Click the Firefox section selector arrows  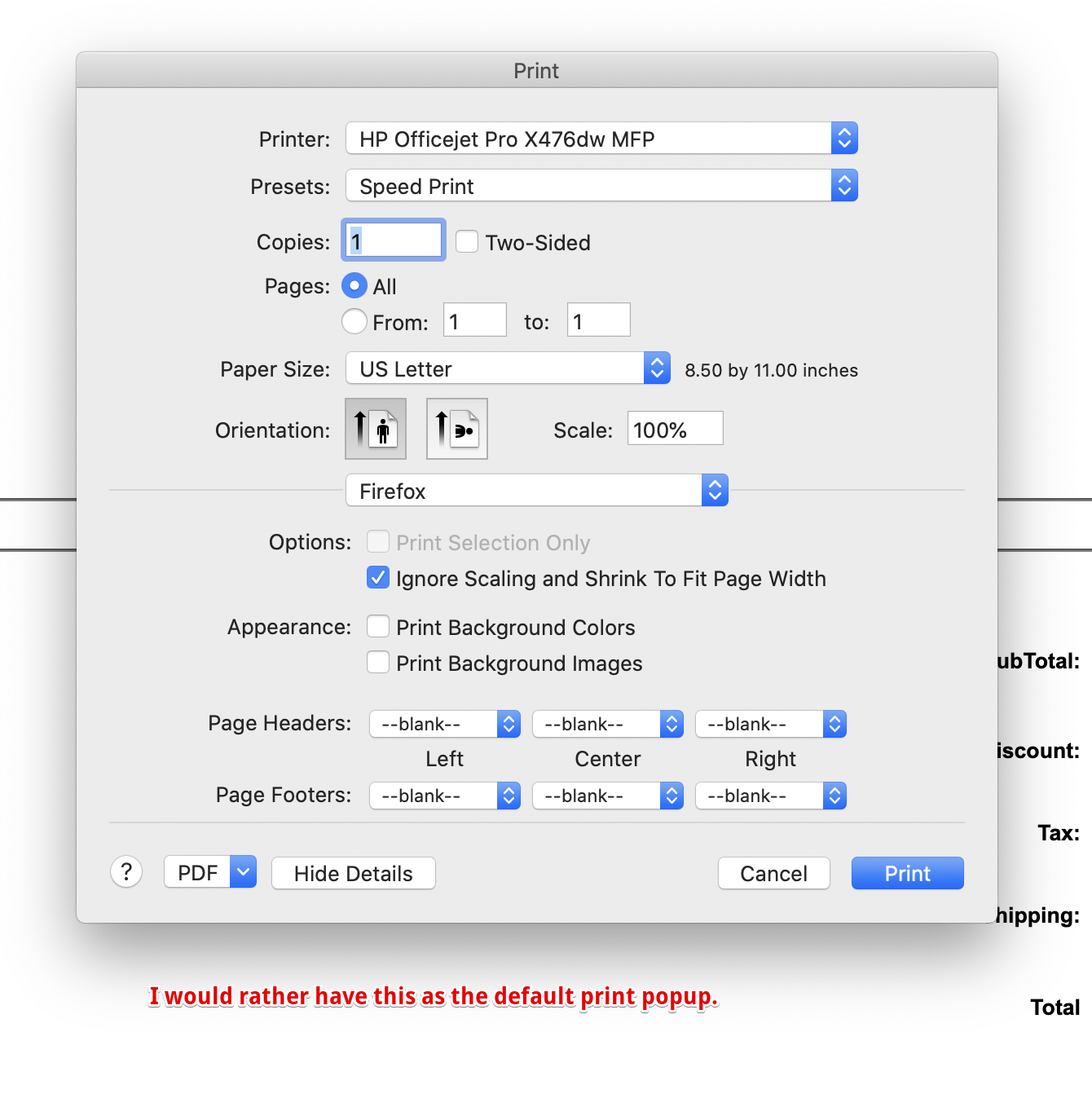click(715, 490)
